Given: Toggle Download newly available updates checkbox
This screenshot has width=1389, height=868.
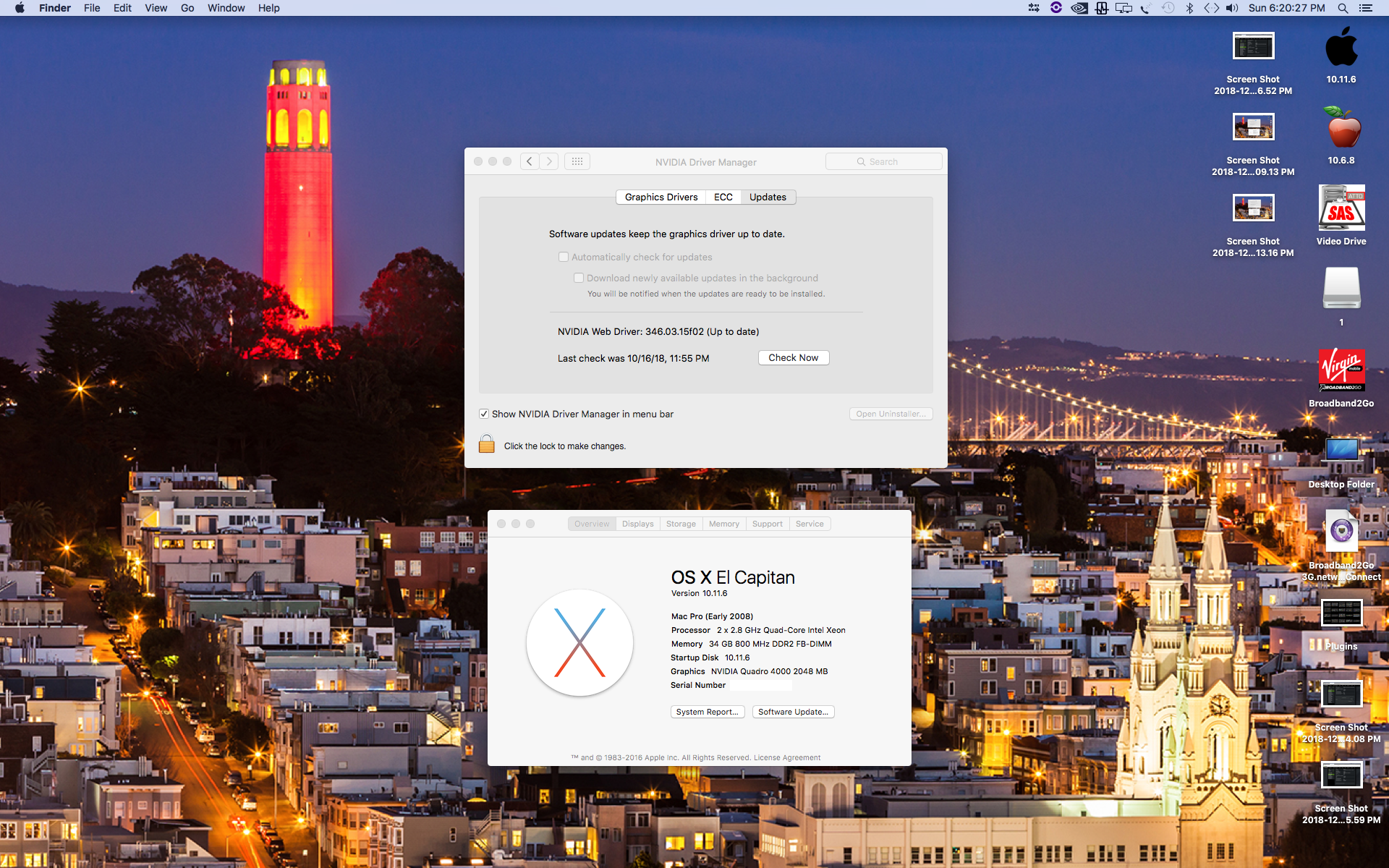Looking at the screenshot, I should tap(579, 278).
